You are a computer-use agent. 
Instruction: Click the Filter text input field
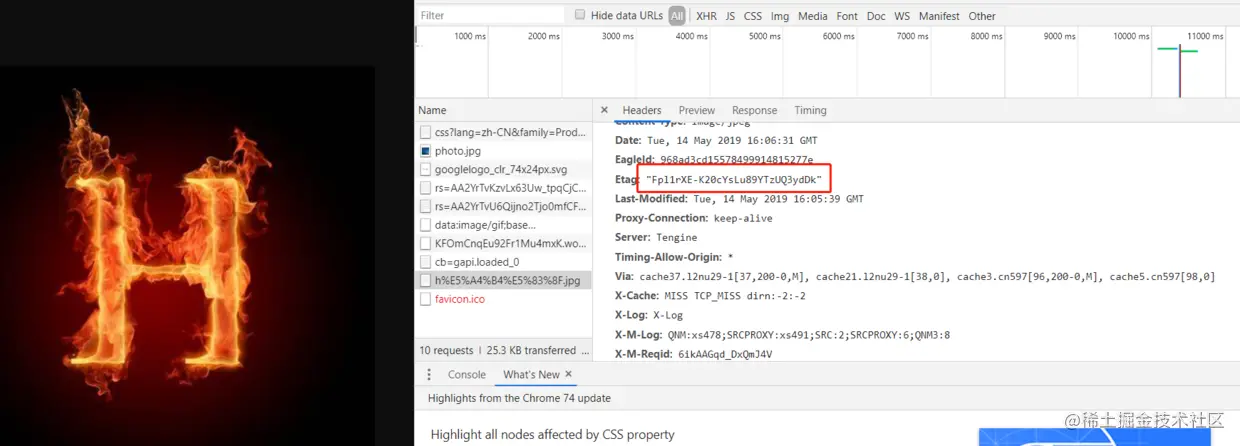[490, 15]
